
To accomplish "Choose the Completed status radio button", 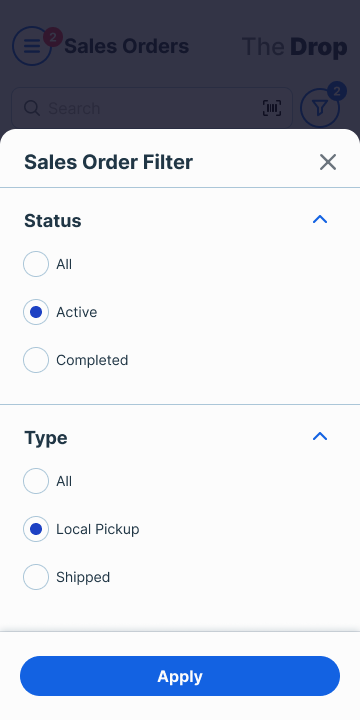I will click(36, 360).
